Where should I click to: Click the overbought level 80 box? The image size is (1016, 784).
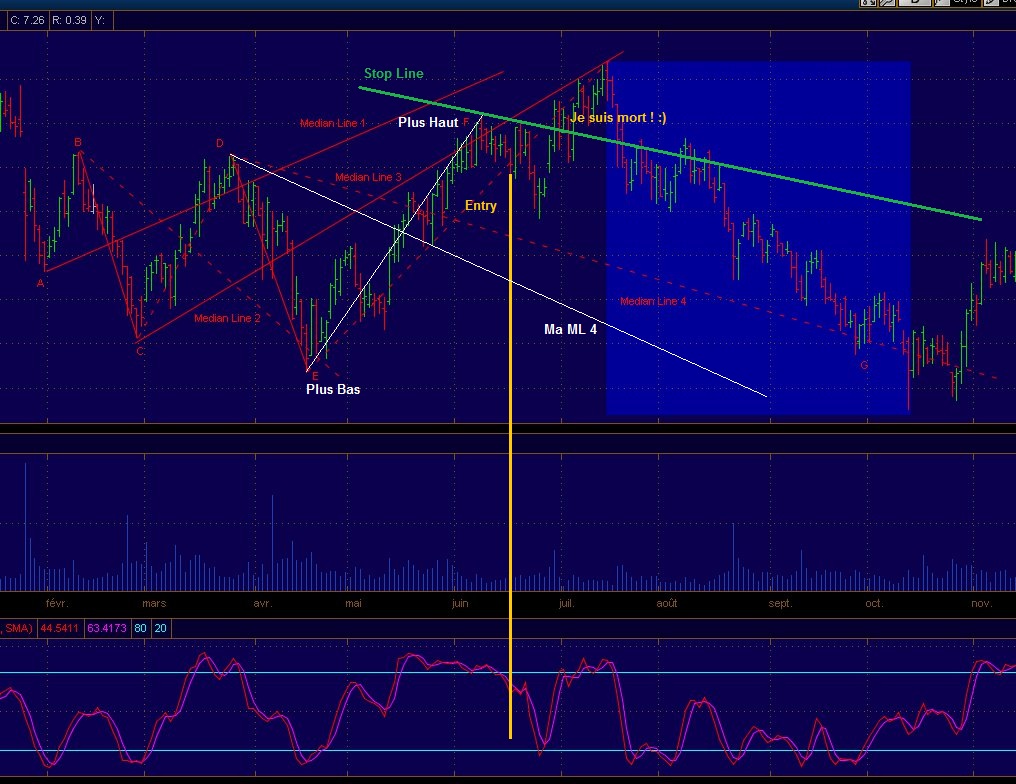point(141,628)
